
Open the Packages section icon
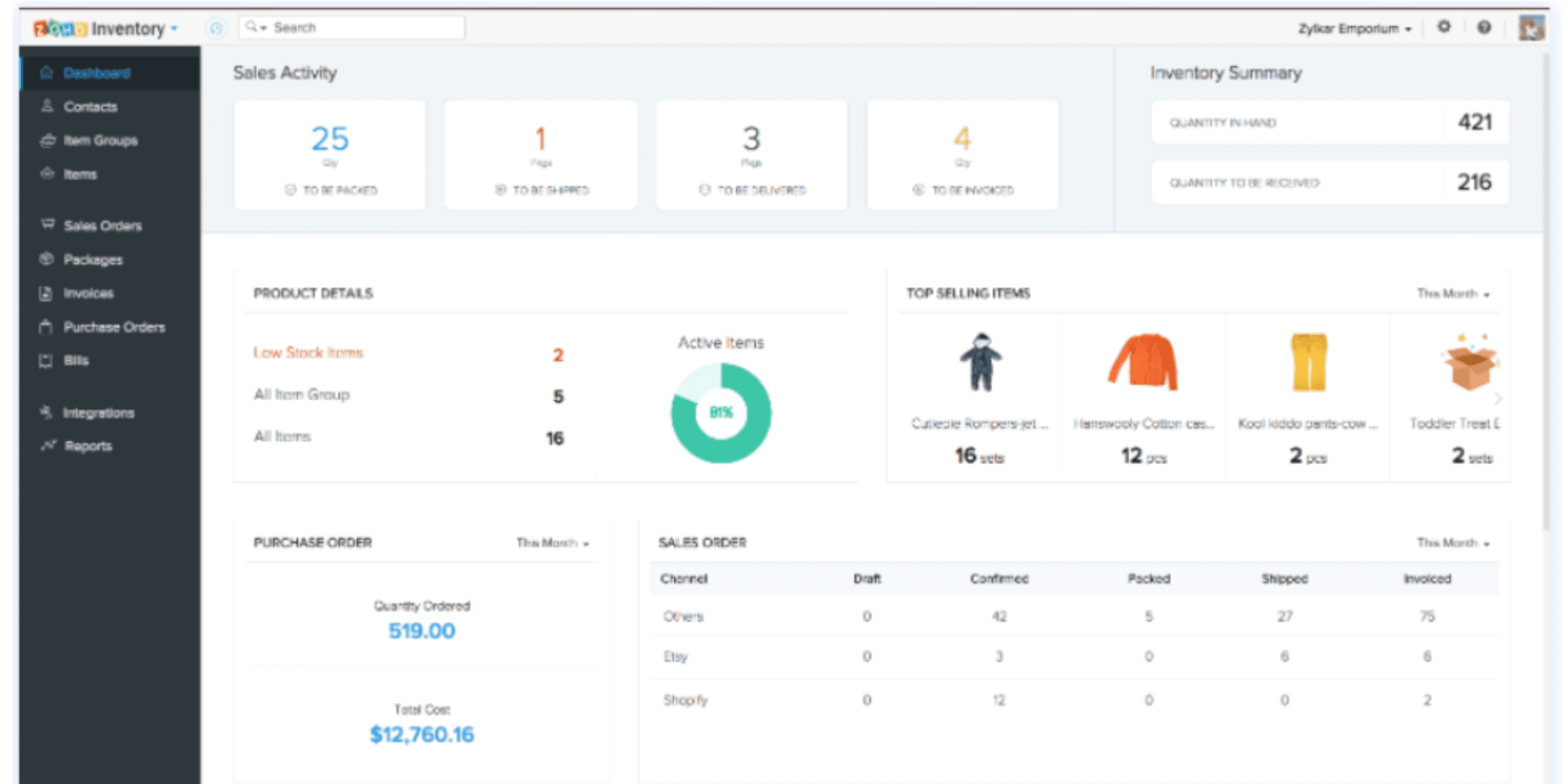pyautogui.click(x=46, y=259)
